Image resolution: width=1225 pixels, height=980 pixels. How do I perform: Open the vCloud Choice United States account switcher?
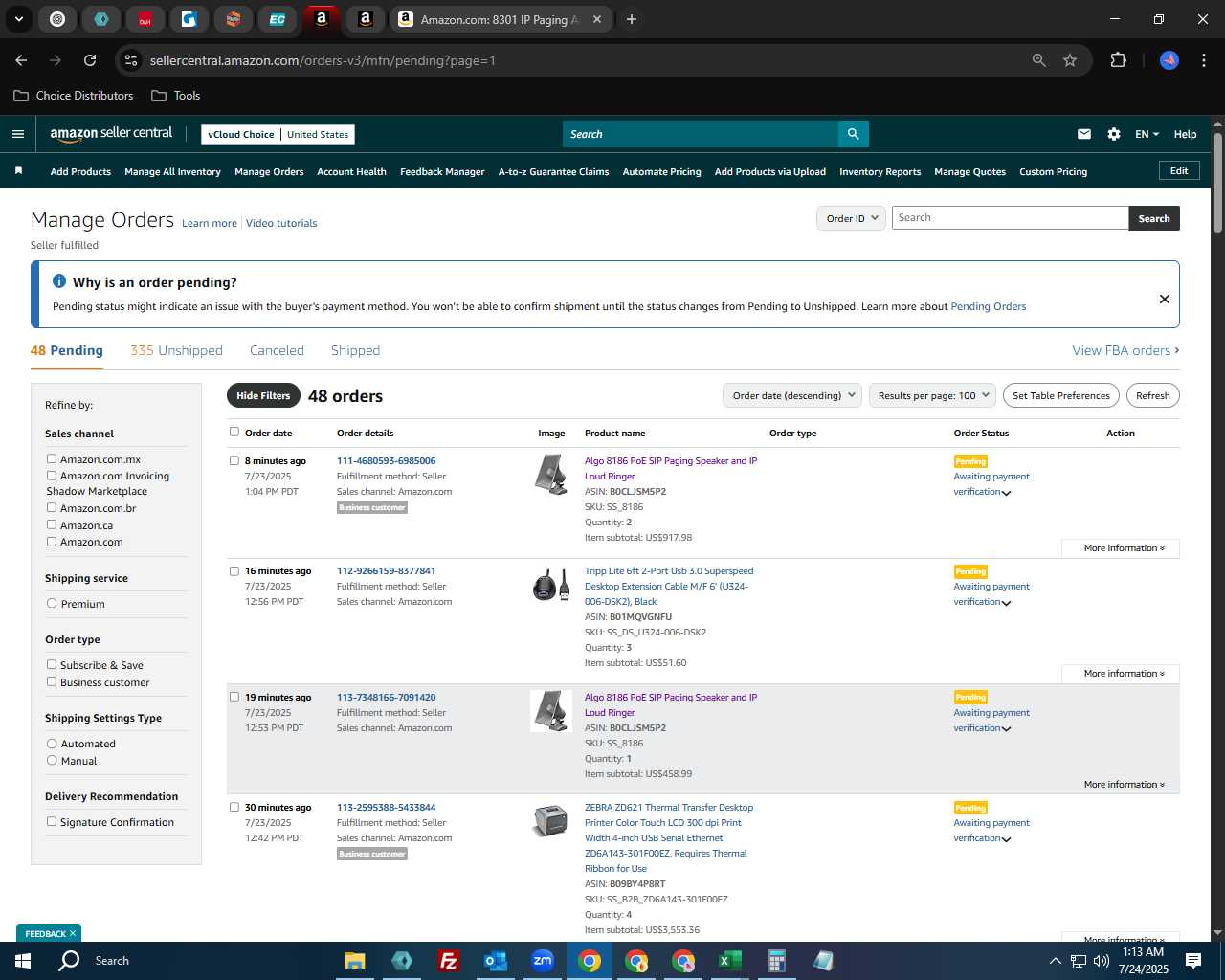pyautogui.click(x=278, y=134)
